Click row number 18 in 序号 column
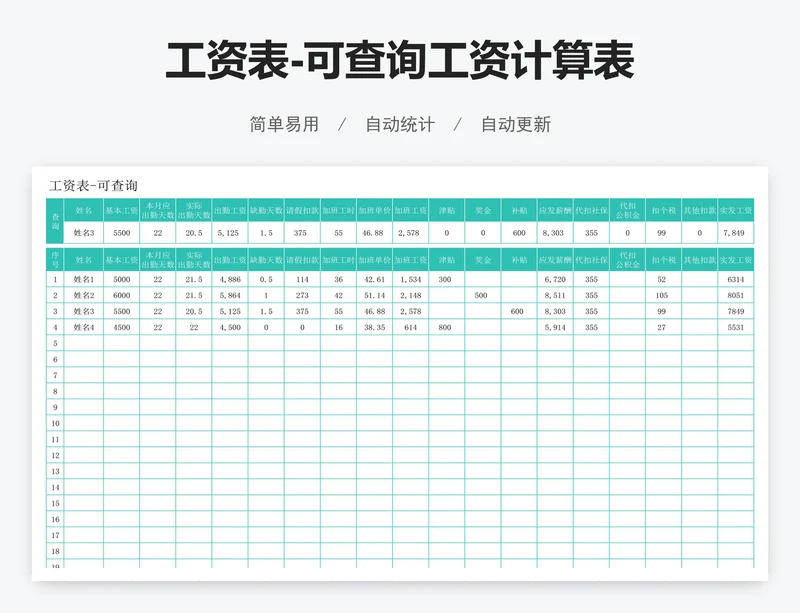800x613 pixels. tap(55, 551)
